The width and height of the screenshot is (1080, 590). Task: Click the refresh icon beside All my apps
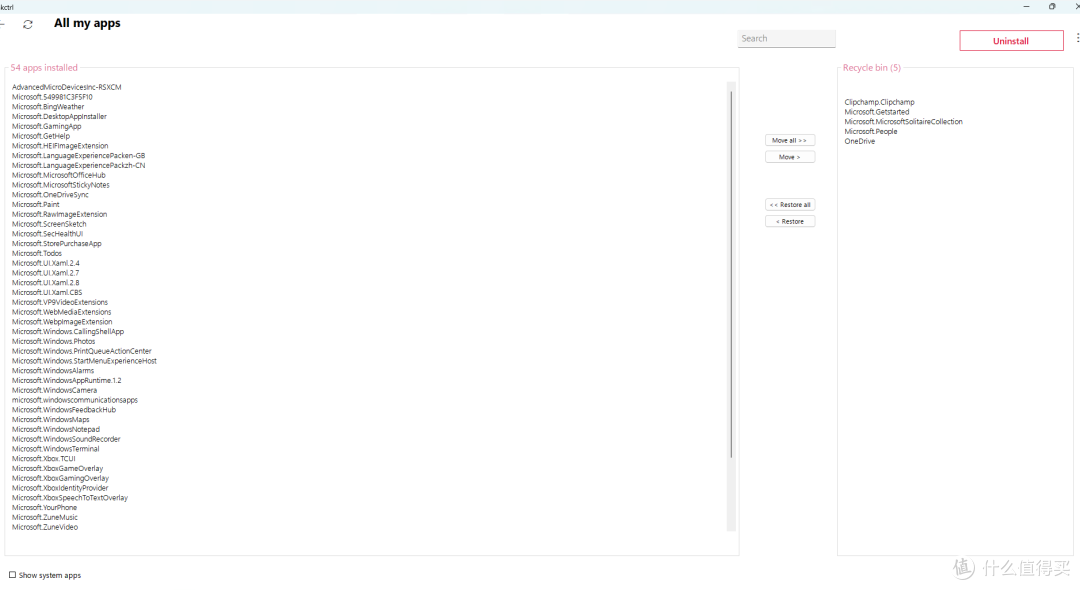coord(28,24)
